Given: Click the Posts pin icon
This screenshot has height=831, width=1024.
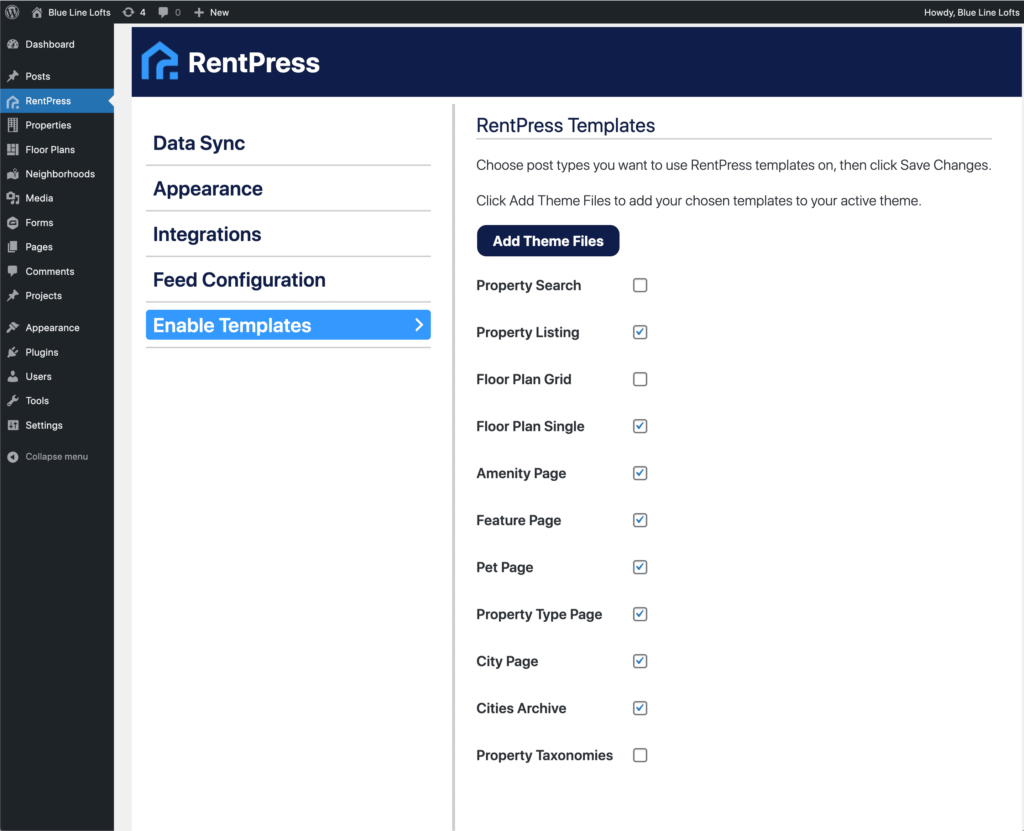Looking at the screenshot, I should [x=12, y=76].
